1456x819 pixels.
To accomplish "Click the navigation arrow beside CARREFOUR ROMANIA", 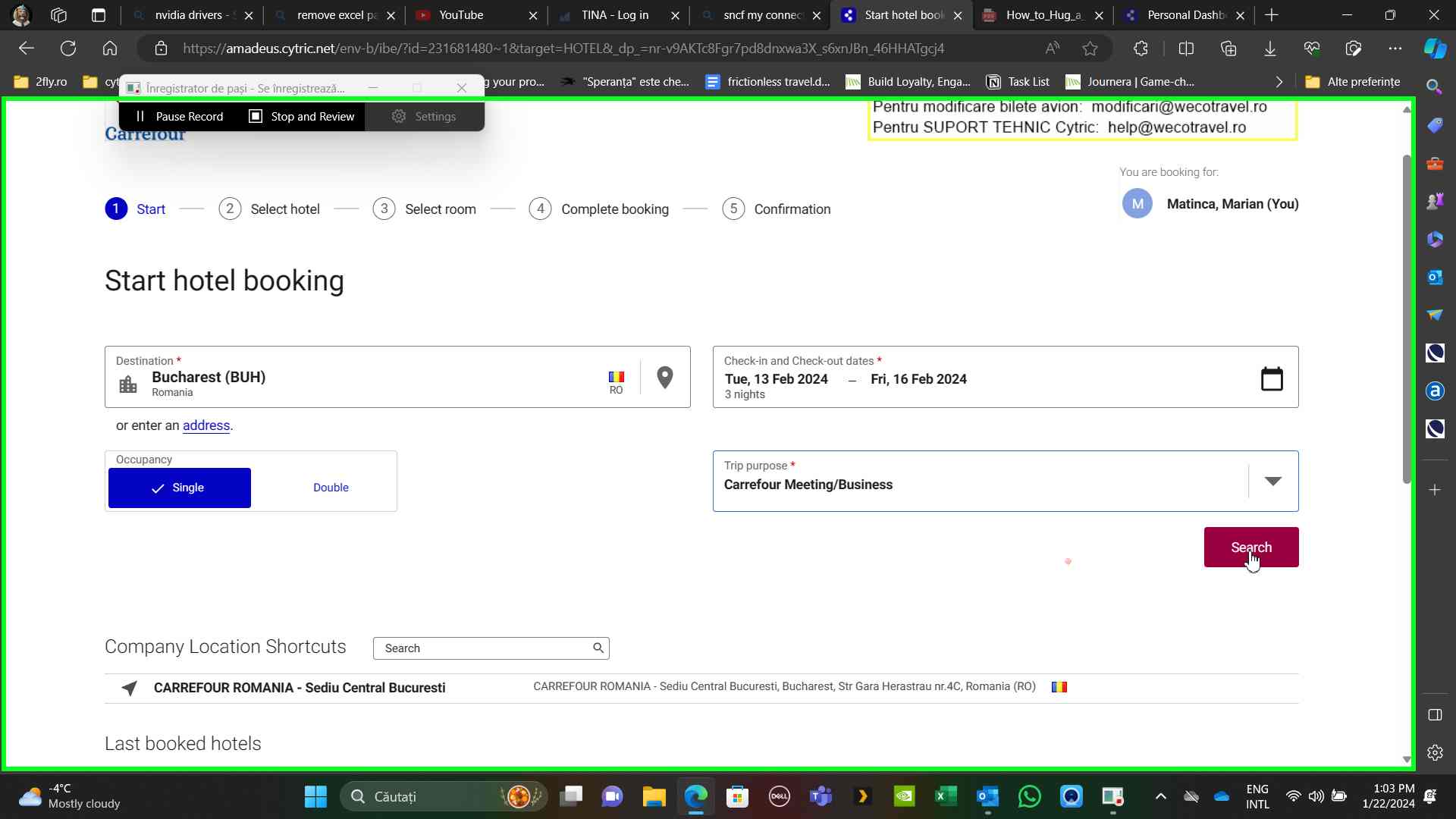I will coord(130,688).
